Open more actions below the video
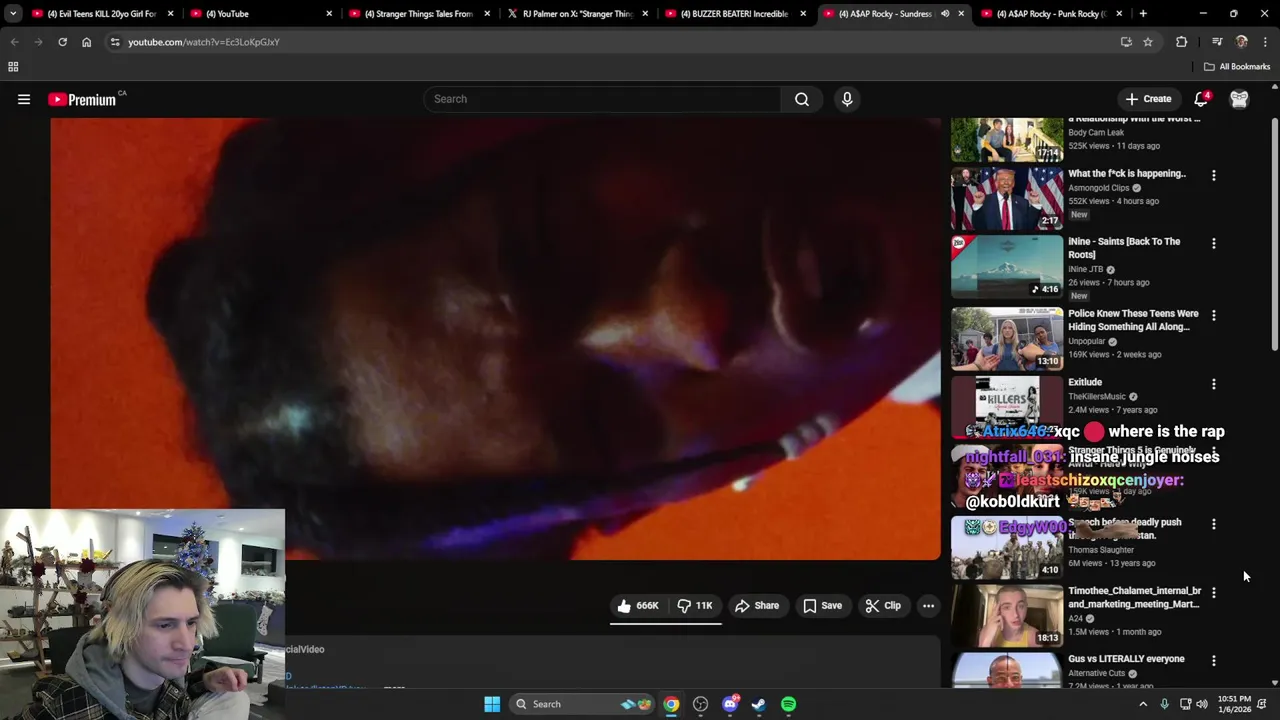Viewport: 1280px width, 720px height. click(928, 606)
